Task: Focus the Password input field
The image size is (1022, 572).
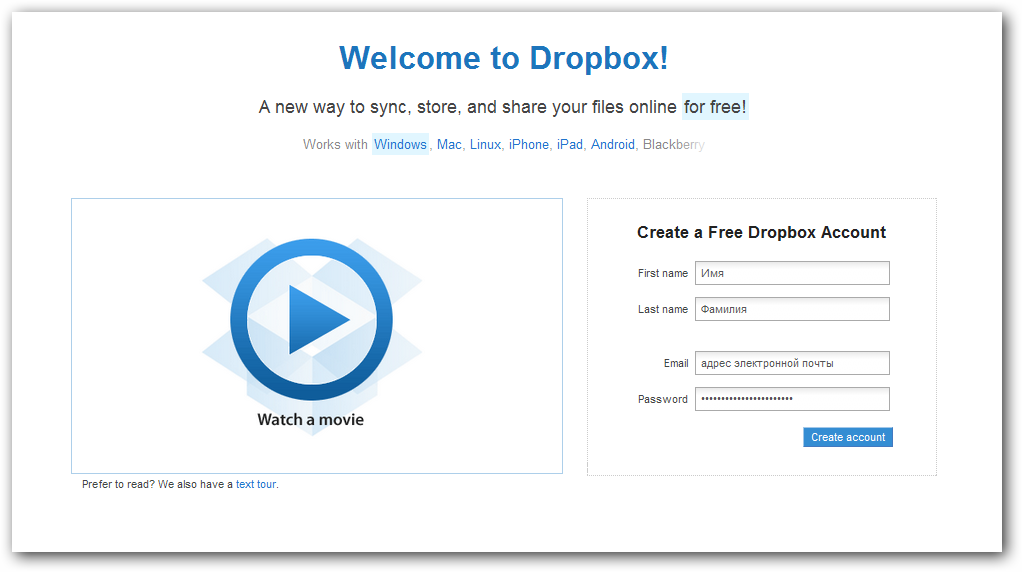Action: 792,399
